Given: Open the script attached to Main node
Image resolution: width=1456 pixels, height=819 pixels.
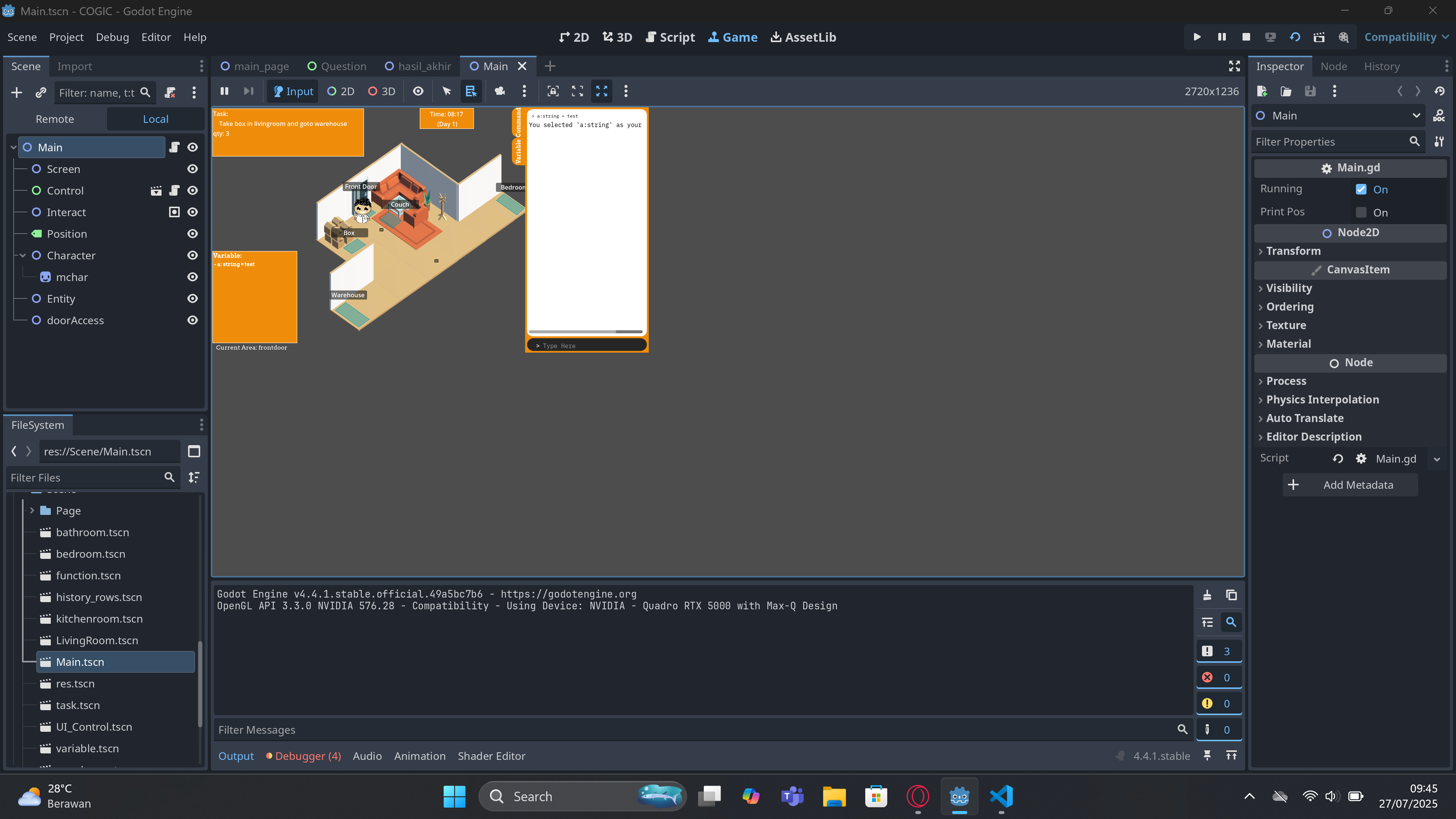Looking at the screenshot, I should pyautogui.click(x=174, y=147).
